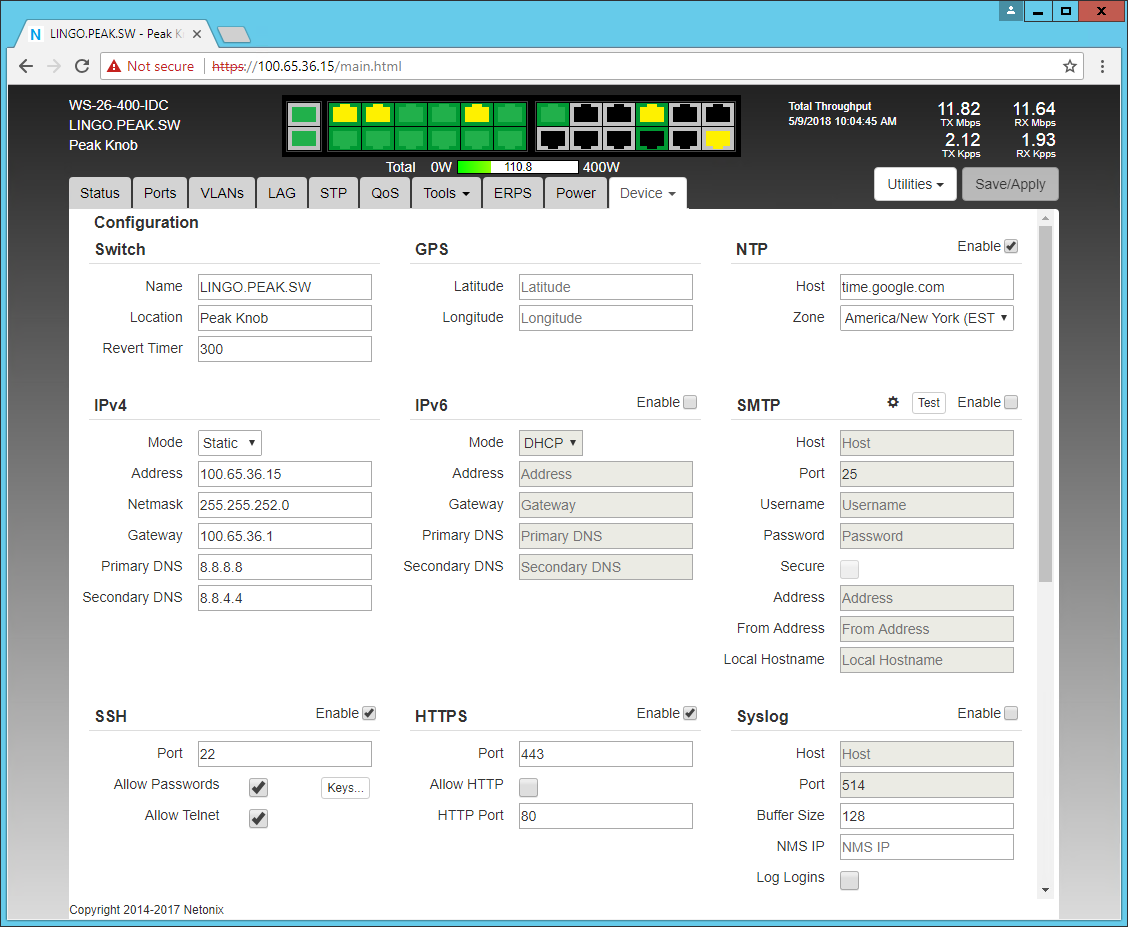Open the Chrome three-dot menu
The image size is (1128, 927).
[1102, 67]
